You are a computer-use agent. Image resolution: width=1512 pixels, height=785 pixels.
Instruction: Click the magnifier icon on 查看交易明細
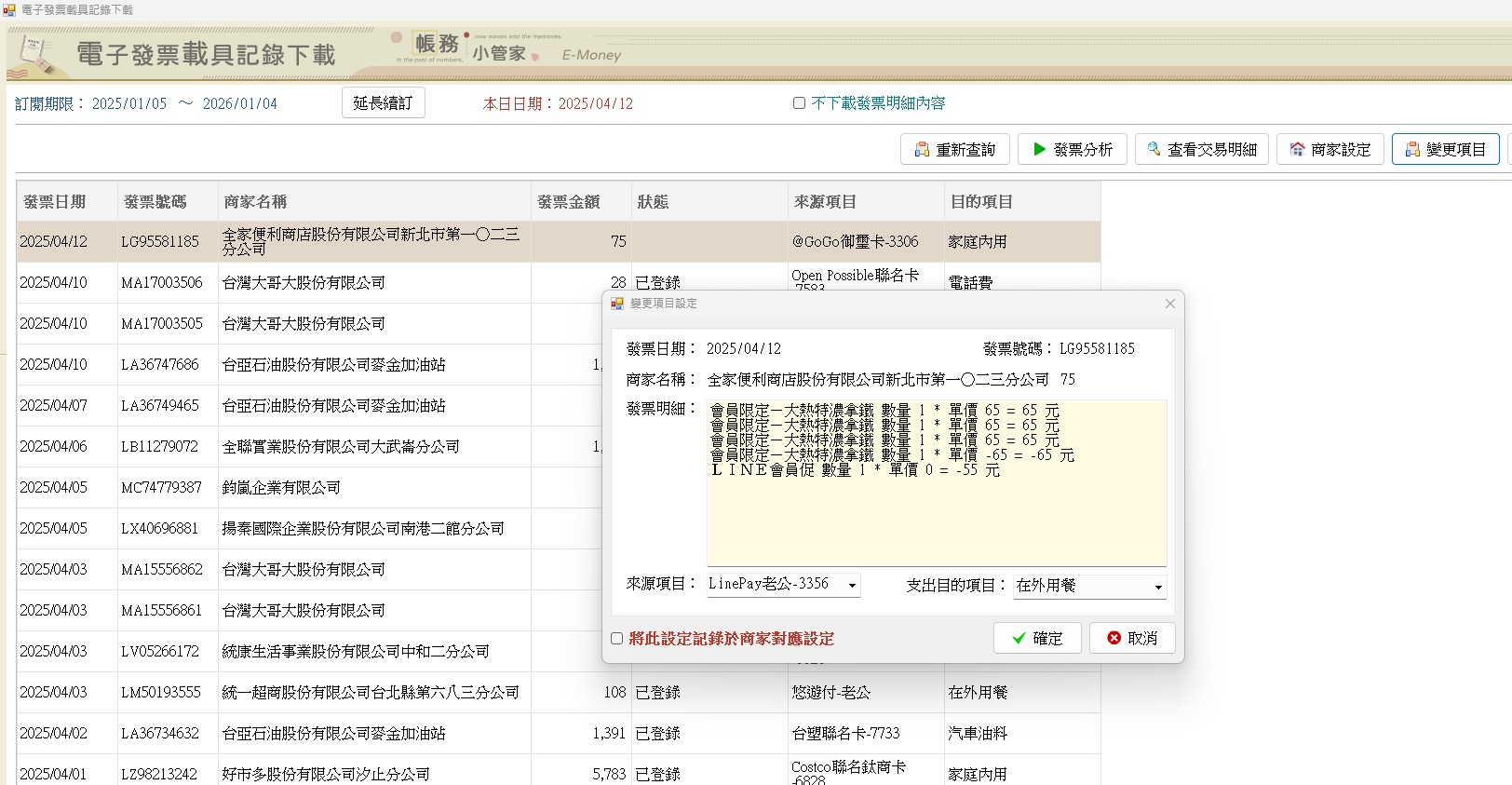point(1154,149)
